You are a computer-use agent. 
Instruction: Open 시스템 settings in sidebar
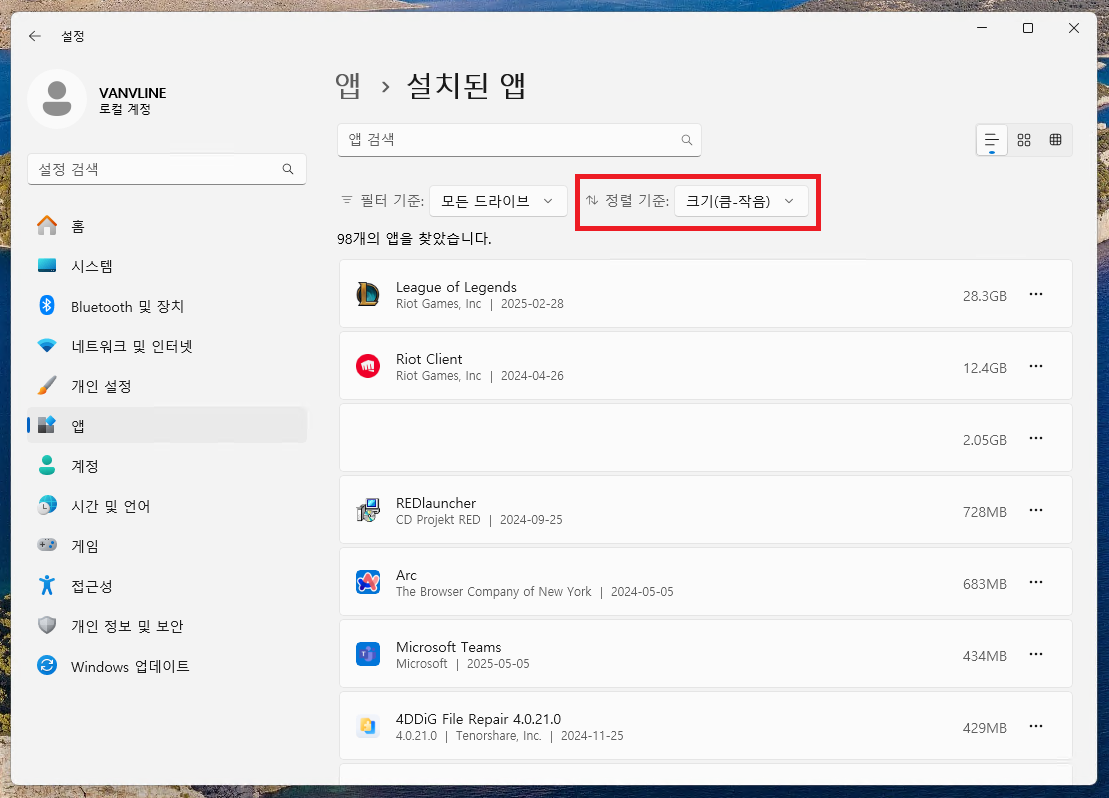tap(167, 266)
